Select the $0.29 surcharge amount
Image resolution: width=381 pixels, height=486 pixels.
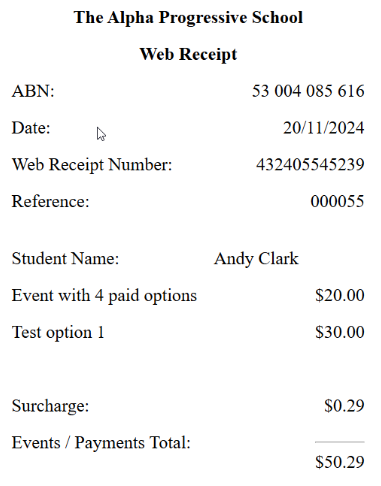(344, 406)
